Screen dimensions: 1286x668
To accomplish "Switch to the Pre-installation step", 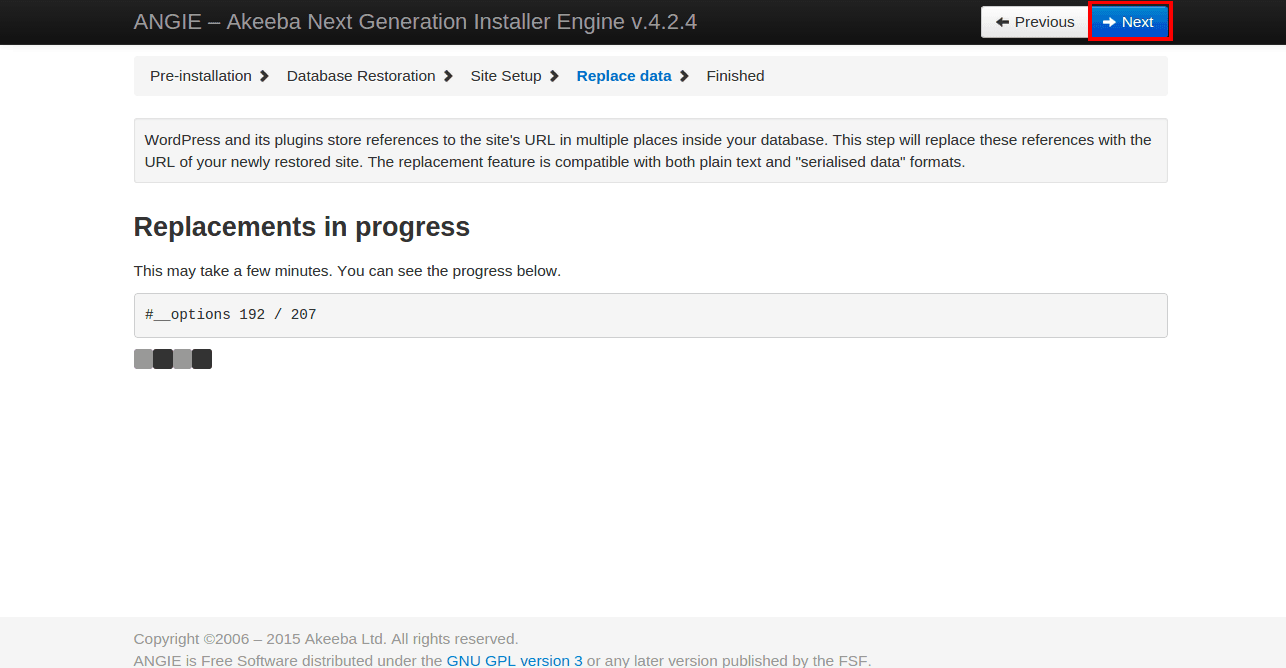I will (x=200, y=75).
